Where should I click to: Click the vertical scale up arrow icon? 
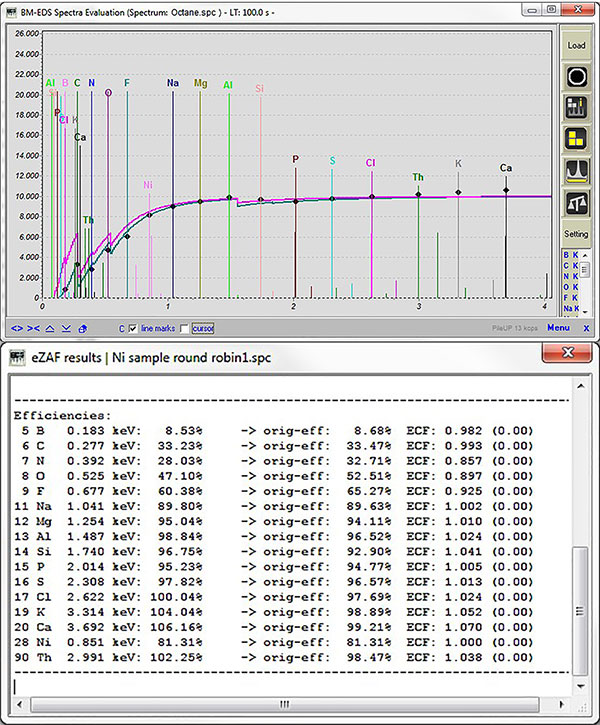point(50,328)
